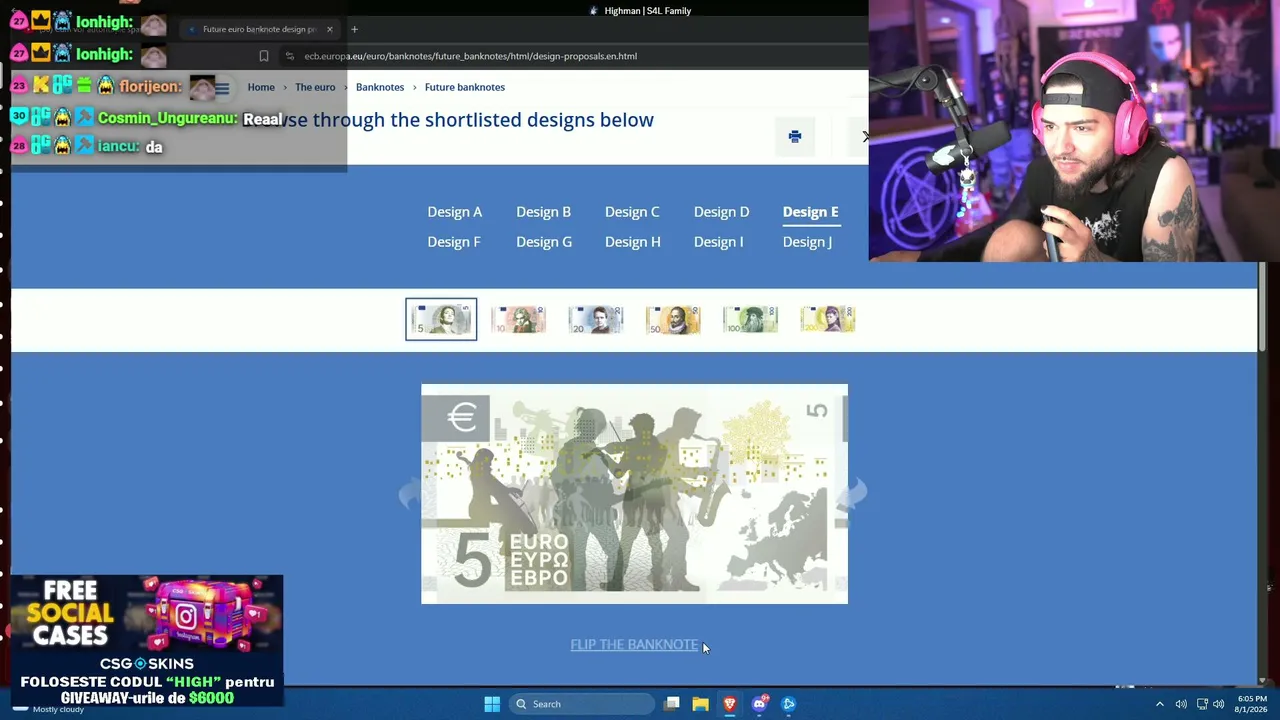The image size is (1280, 720).
Task: Select the Design A tab
Action: [454, 212]
